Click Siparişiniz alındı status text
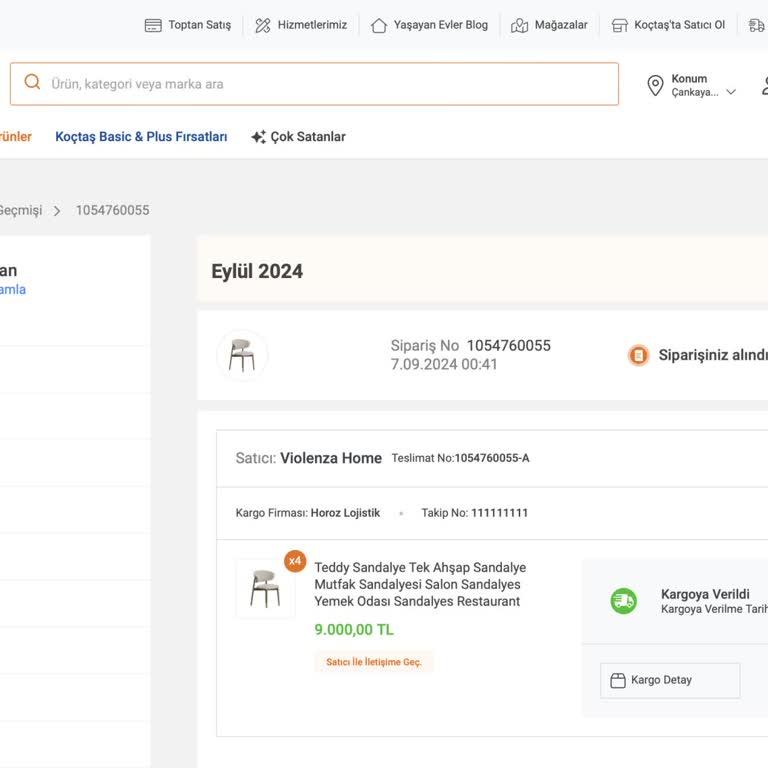 (x=713, y=355)
